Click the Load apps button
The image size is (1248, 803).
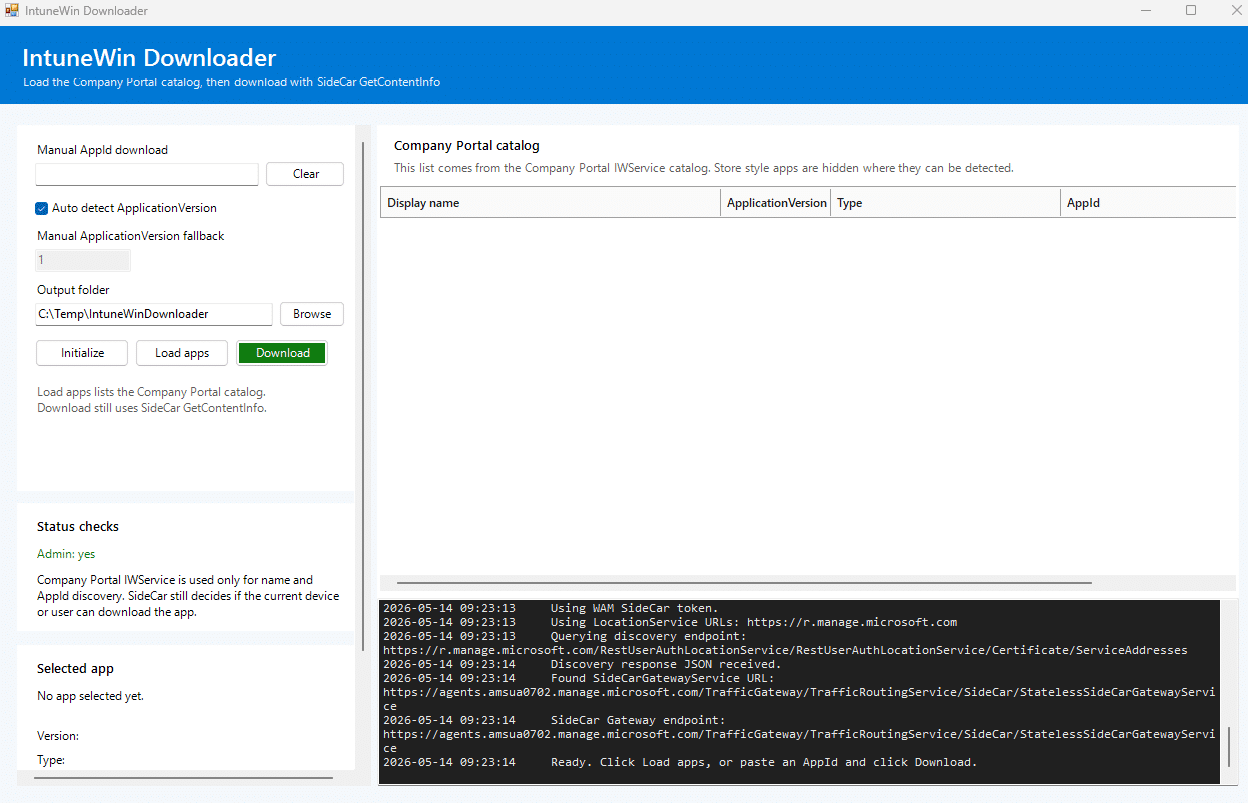(182, 353)
